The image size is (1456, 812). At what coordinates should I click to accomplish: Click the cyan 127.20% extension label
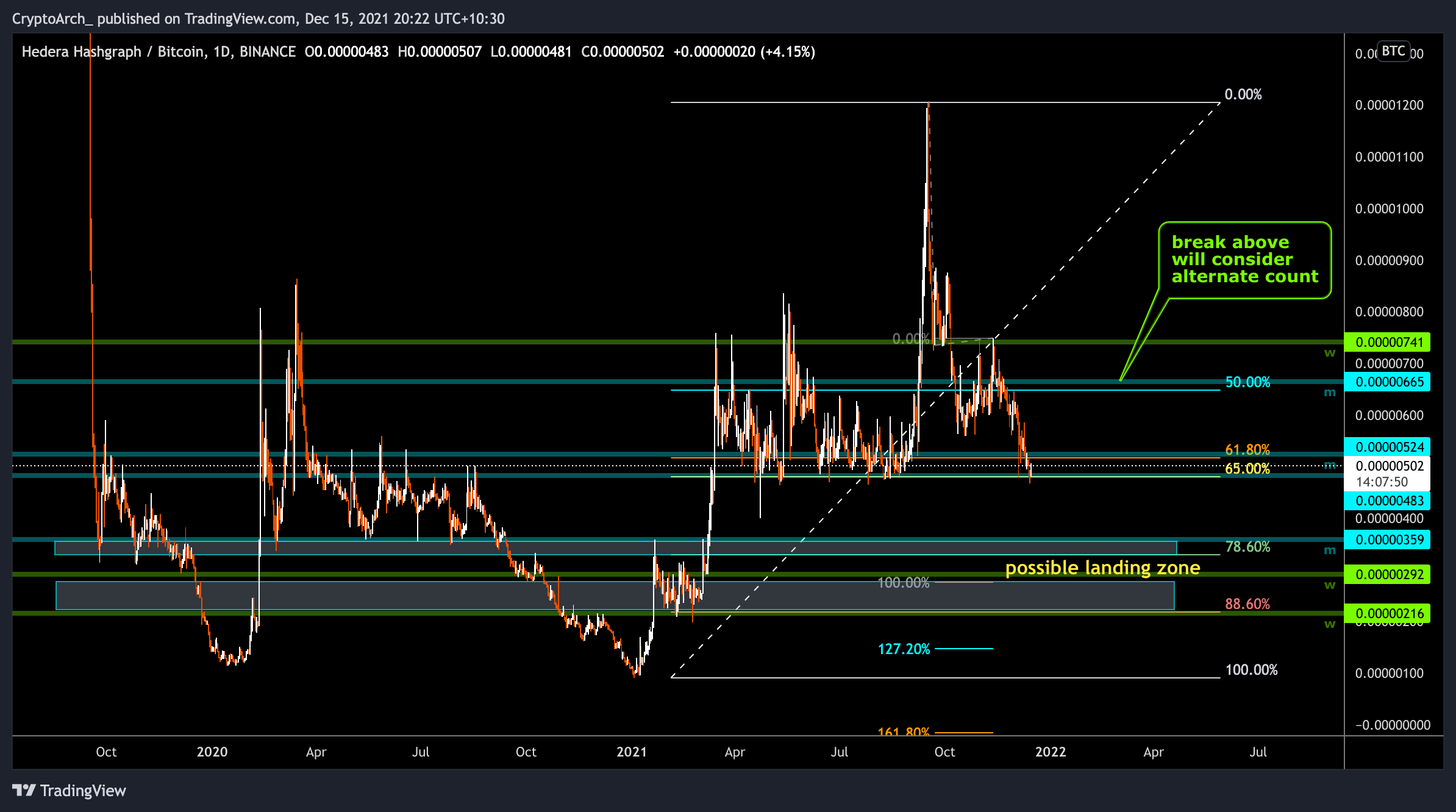pos(904,649)
